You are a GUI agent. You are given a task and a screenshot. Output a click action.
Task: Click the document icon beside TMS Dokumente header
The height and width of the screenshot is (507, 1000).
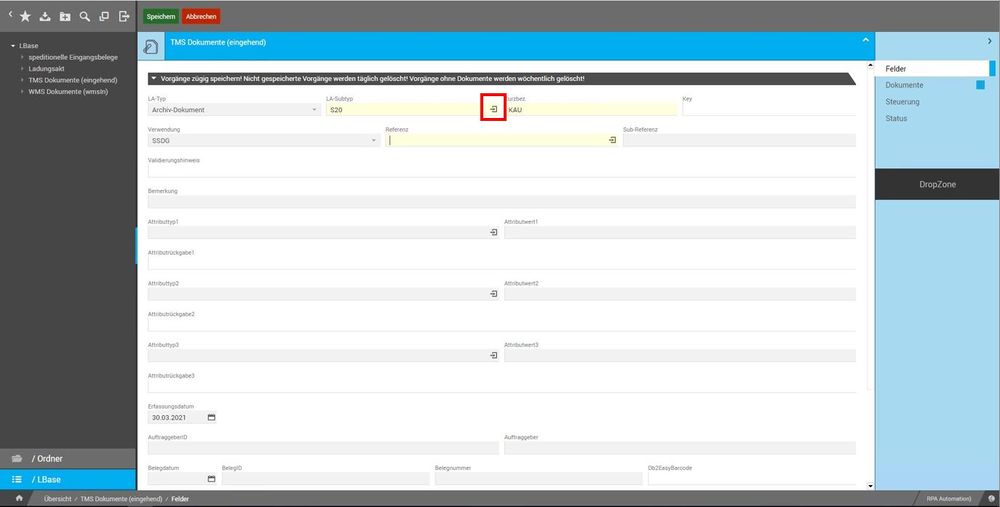pos(151,47)
